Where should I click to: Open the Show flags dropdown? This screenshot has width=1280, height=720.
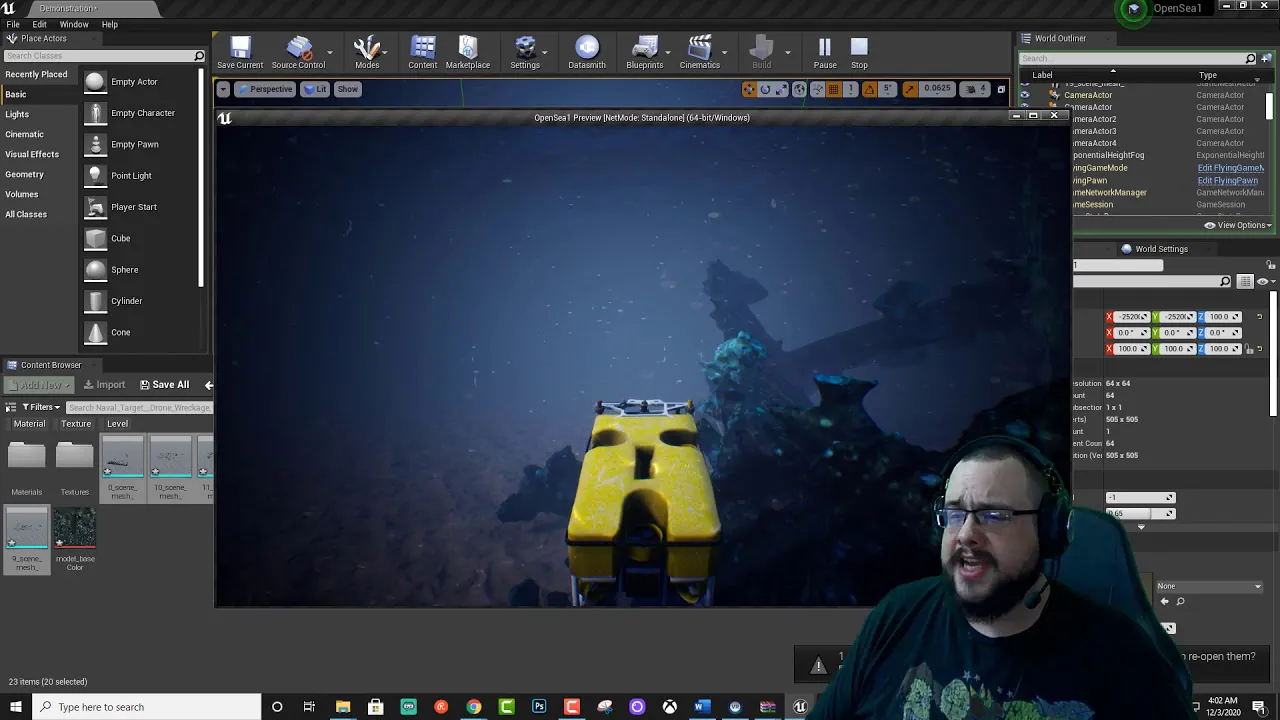click(x=347, y=89)
